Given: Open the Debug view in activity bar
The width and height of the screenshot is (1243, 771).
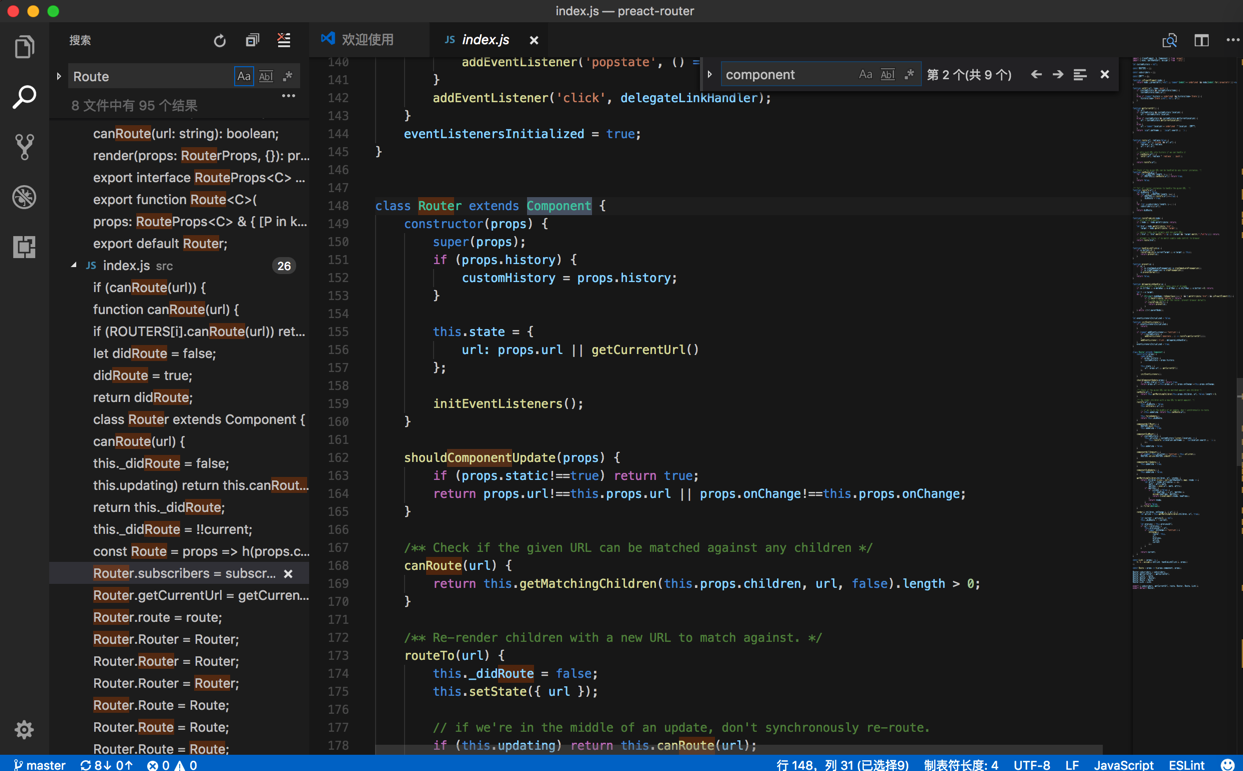Looking at the screenshot, I should click(x=24, y=197).
